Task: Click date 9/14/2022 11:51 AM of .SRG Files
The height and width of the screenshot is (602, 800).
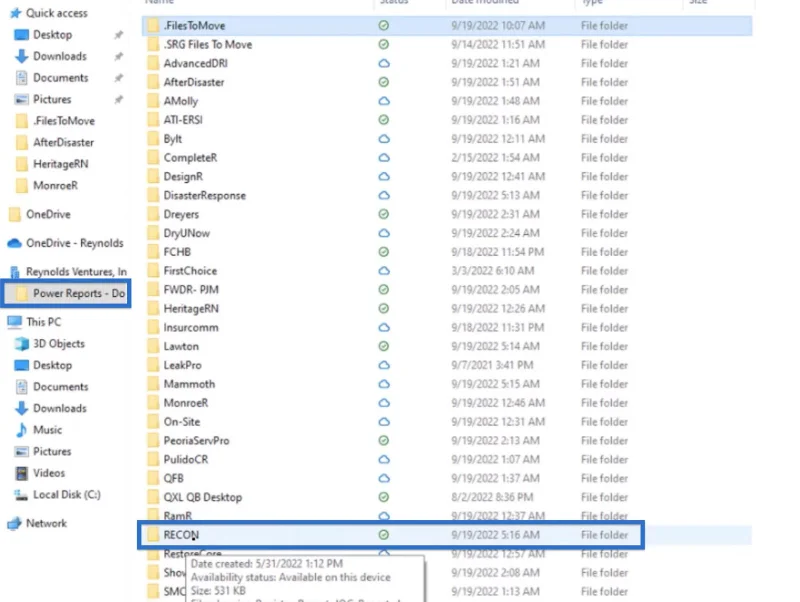Action: tap(498, 44)
